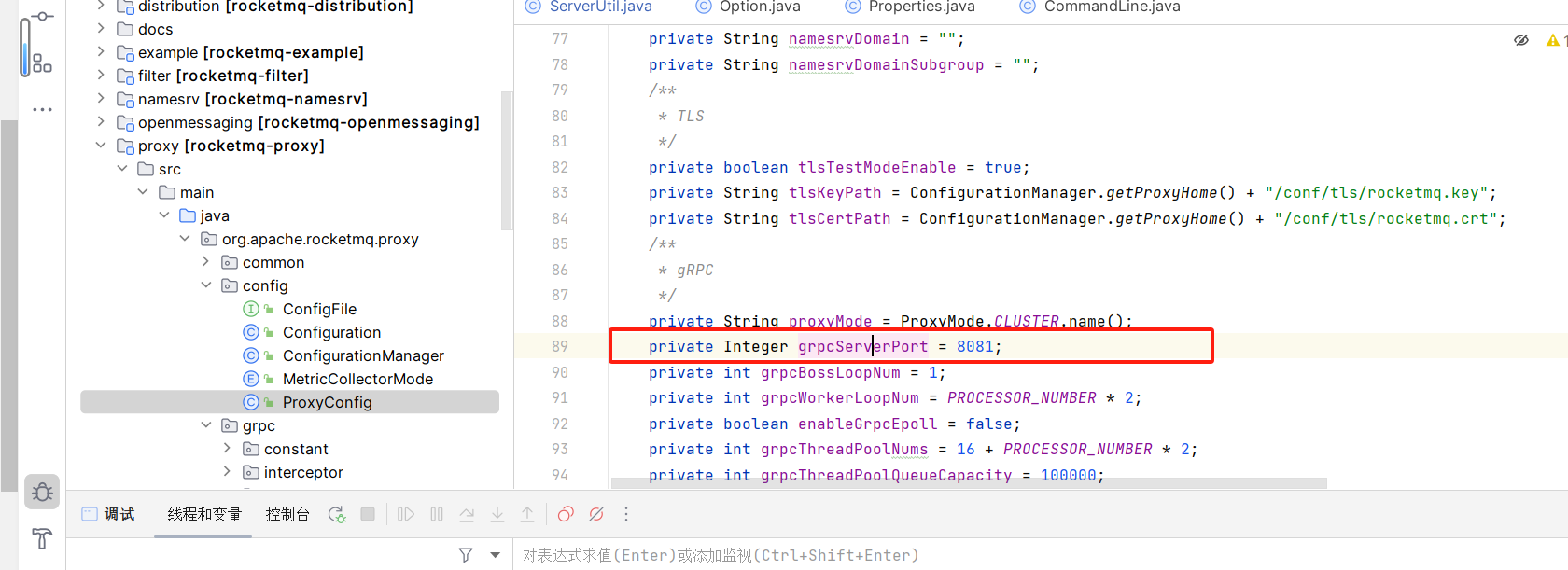Open the Build hammer tool window
The width and height of the screenshot is (1568, 570).
[x=42, y=538]
